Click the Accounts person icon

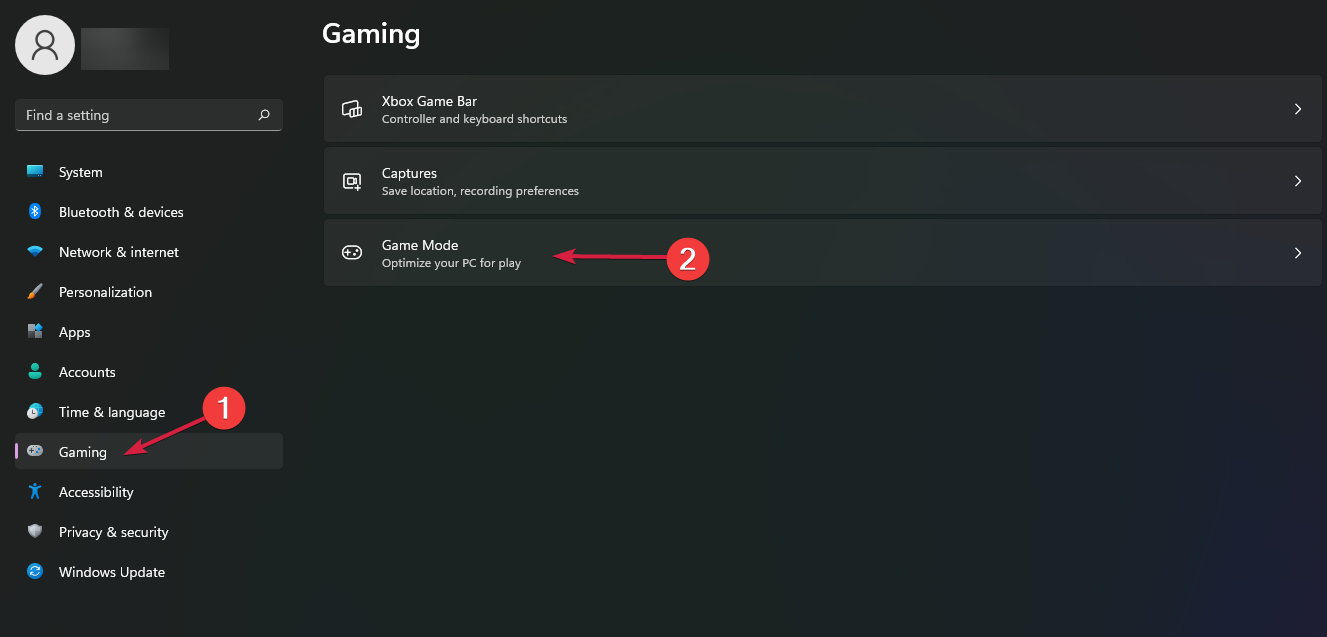pos(35,372)
